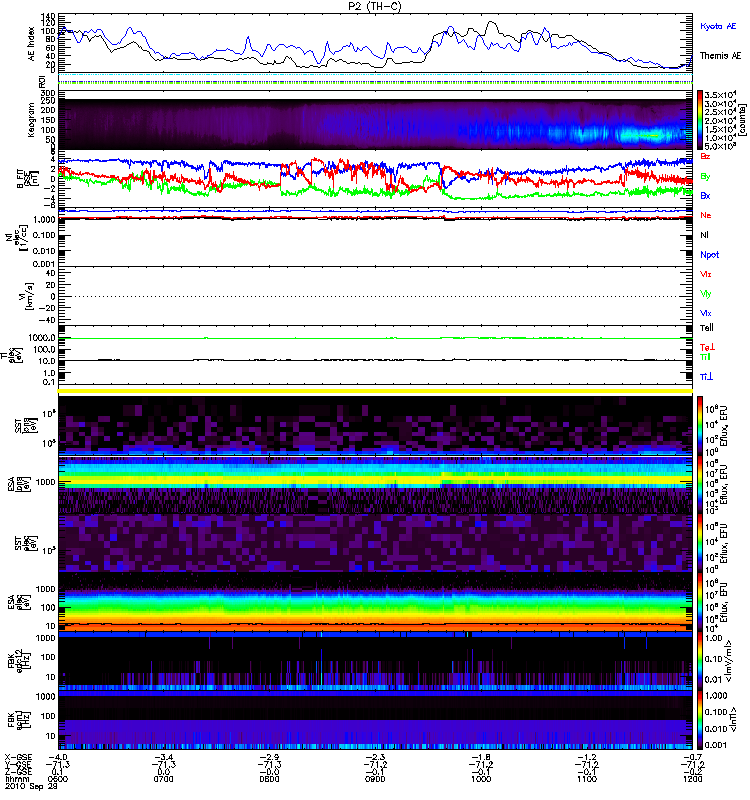Viewport: 750px width, 800px height.
Task: Click the [counts] colorbar unit label
Action: click(744, 120)
